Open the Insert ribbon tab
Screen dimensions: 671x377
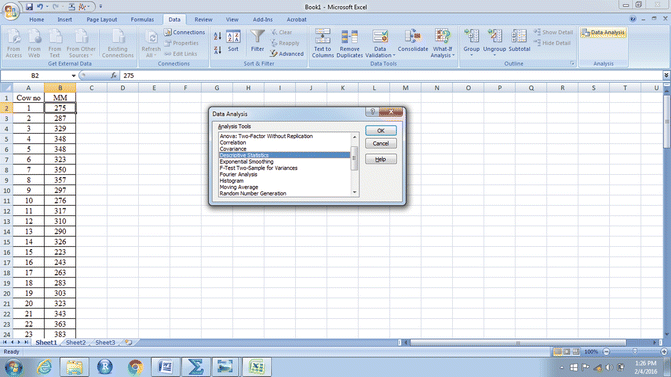(x=65, y=20)
